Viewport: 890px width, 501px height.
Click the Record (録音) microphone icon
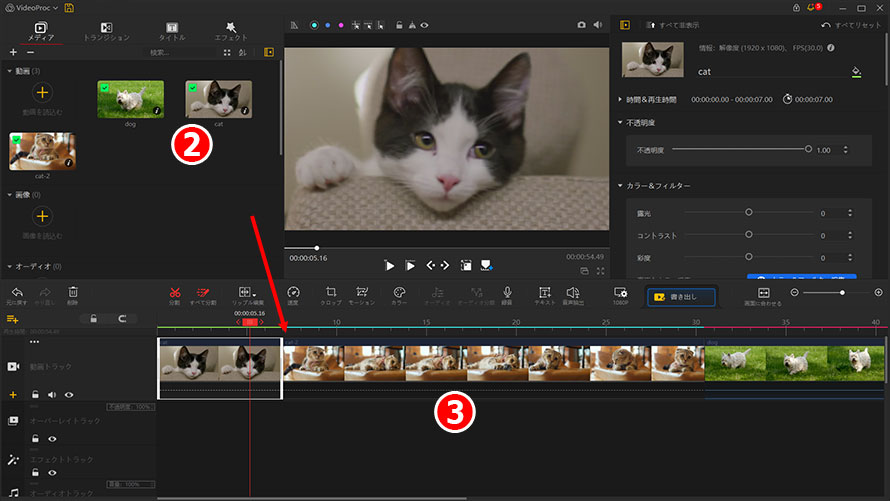pyautogui.click(x=507, y=292)
